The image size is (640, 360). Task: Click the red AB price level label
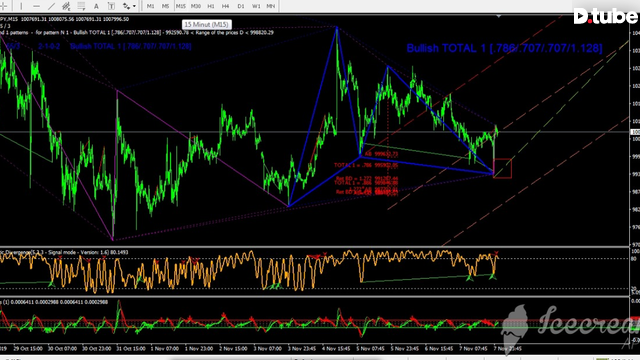[381, 154]
